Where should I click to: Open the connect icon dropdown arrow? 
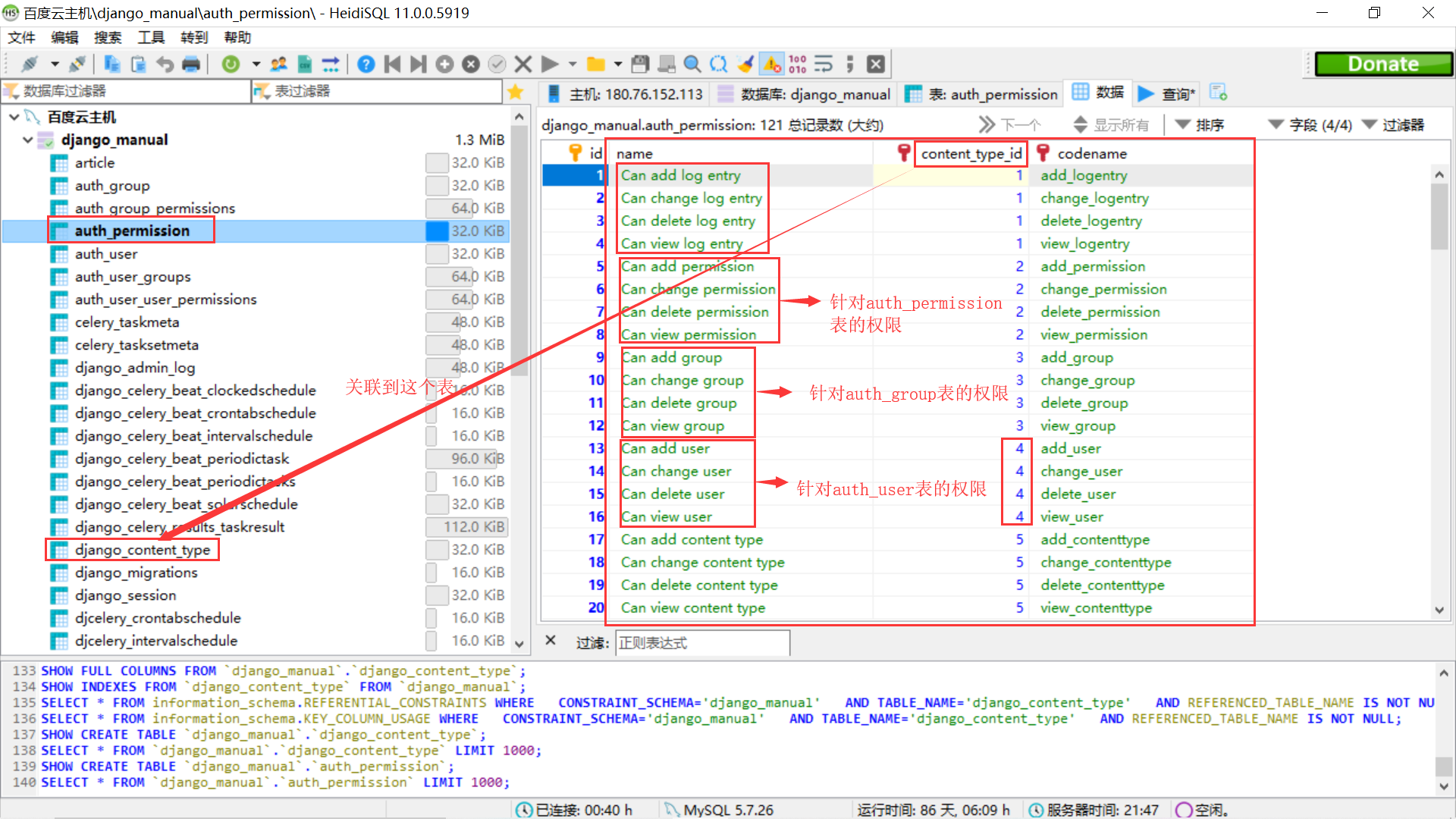coord(55,64)
